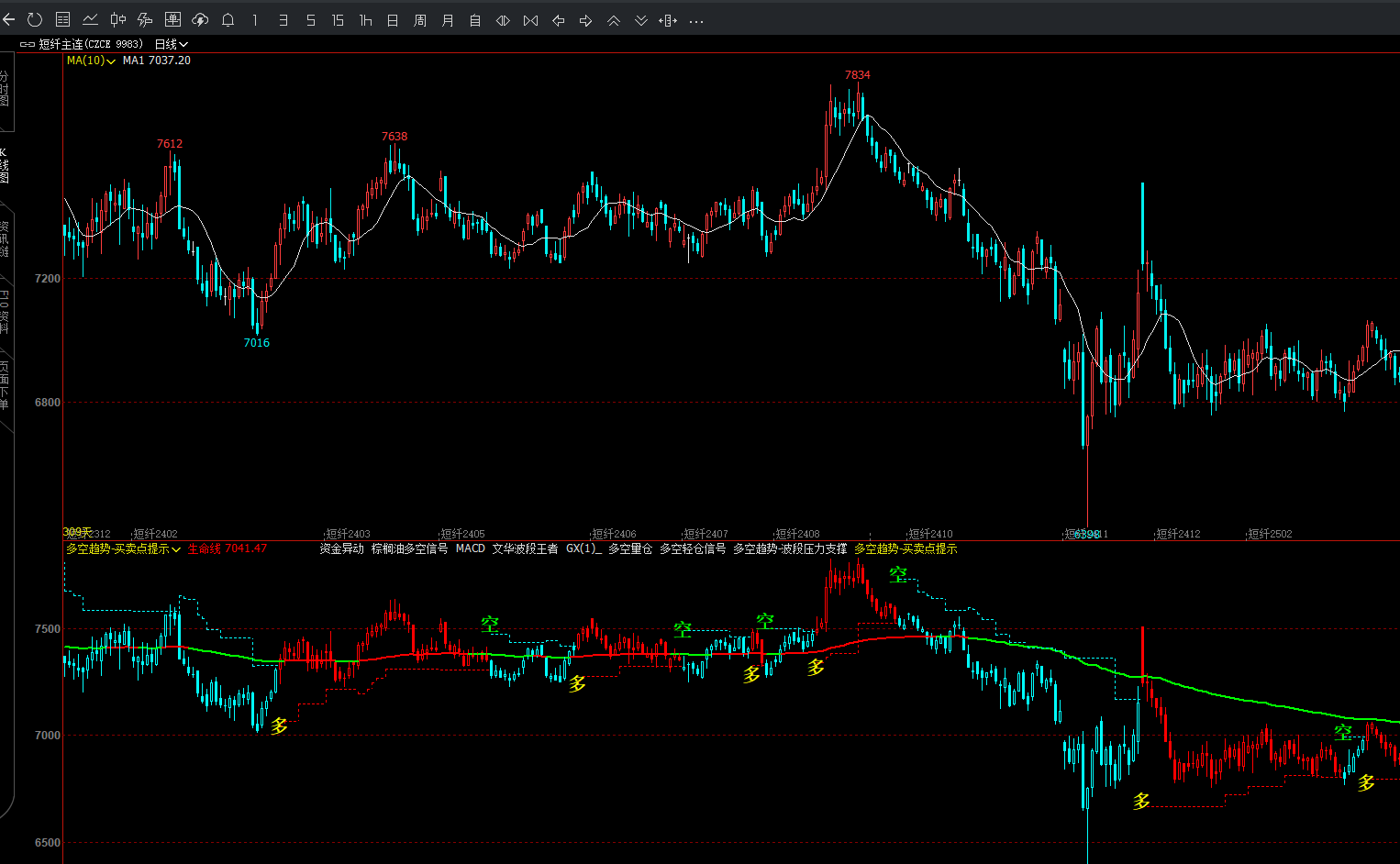Open the price alert bell icon
The image size is (1400, 864).
tap(228, 19)
